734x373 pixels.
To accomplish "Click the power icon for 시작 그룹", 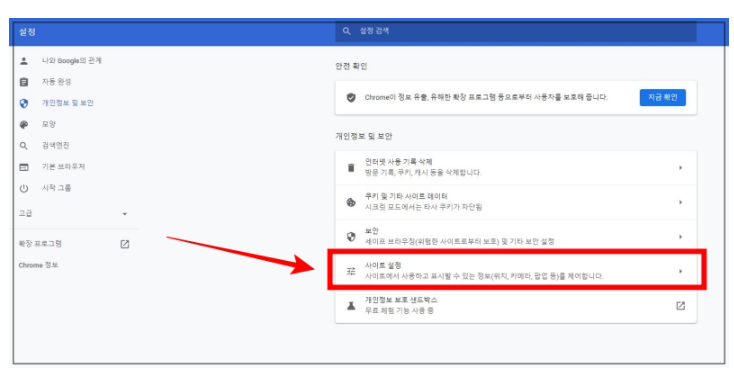I will 24,188.
